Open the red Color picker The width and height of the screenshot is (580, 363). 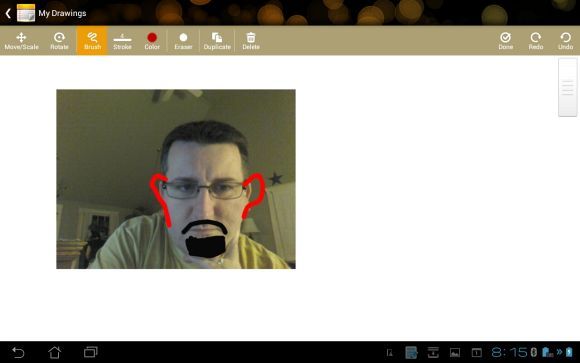pyautogui.click(x=152, y=41)
